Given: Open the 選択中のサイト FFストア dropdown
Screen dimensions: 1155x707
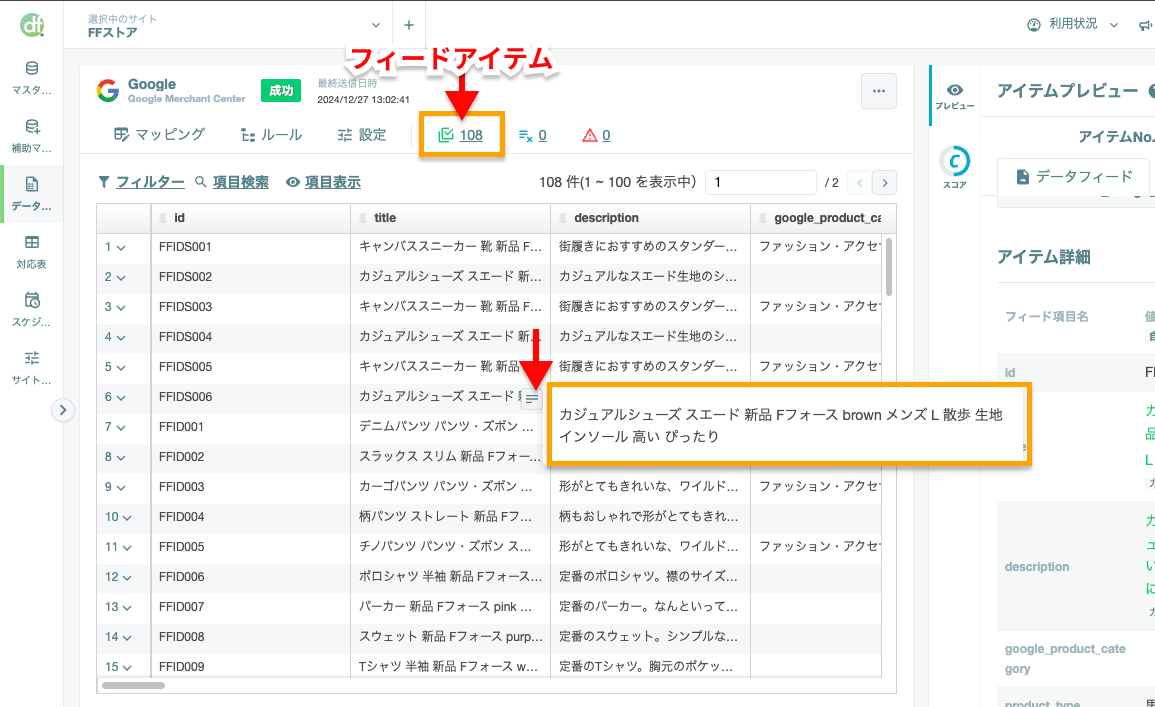Looking at the screenshot, I should tap(234, 26).
